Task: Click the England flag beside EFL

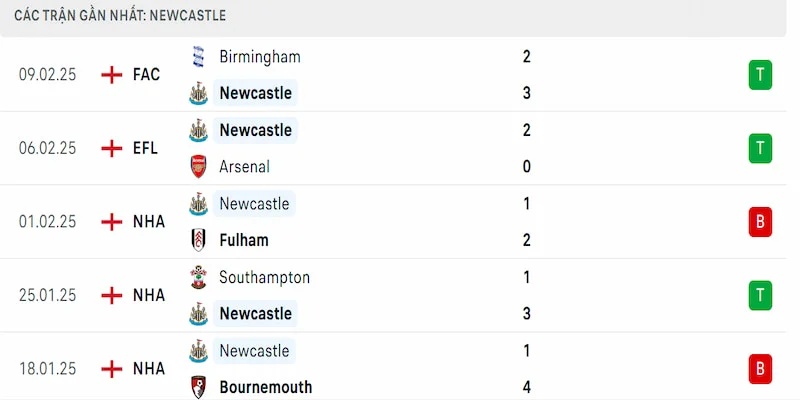Action: (112, 148)
